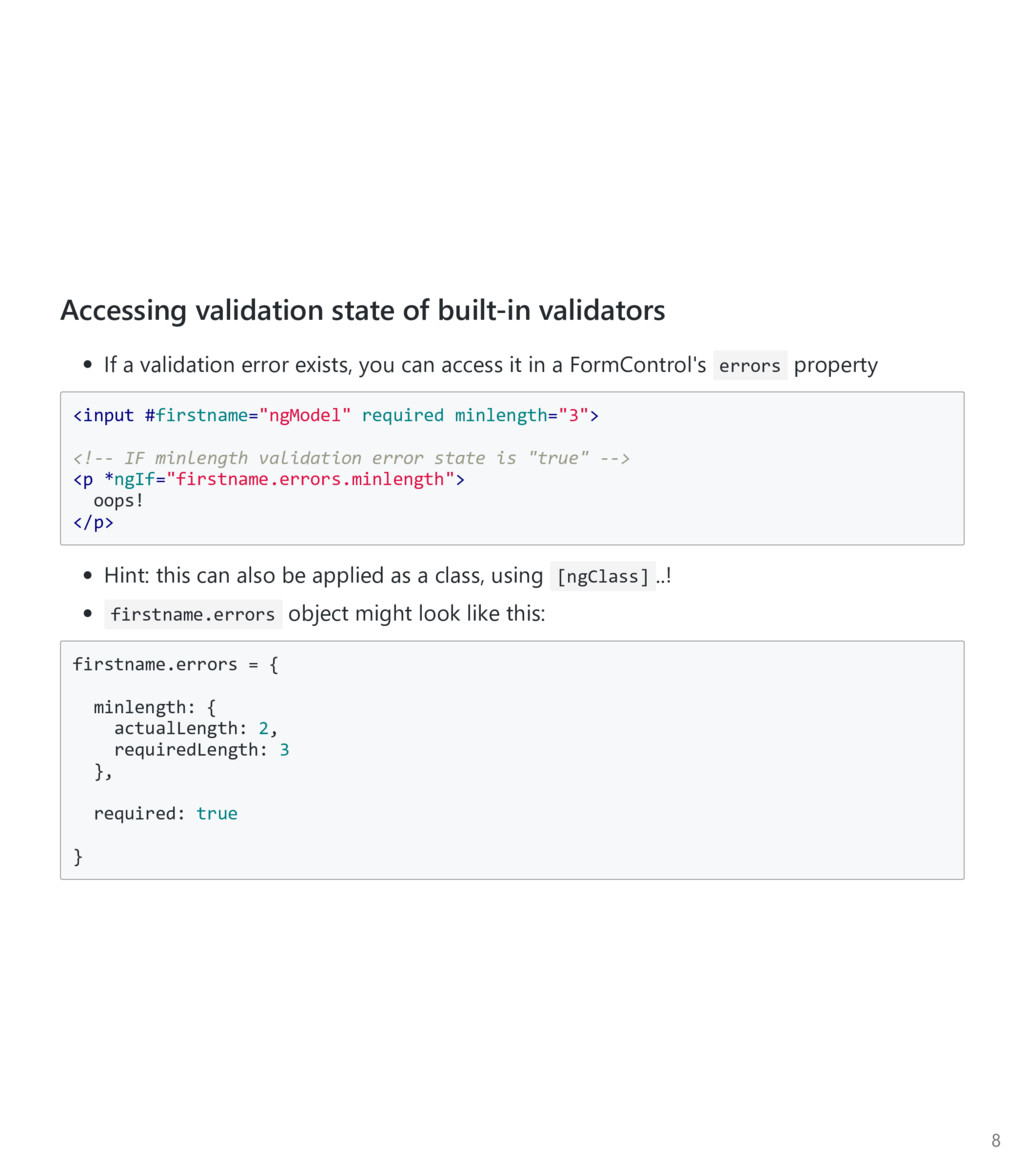Click the inline [ngClass] code badge
1024x1170 pixels.
(x=603, y=577)
